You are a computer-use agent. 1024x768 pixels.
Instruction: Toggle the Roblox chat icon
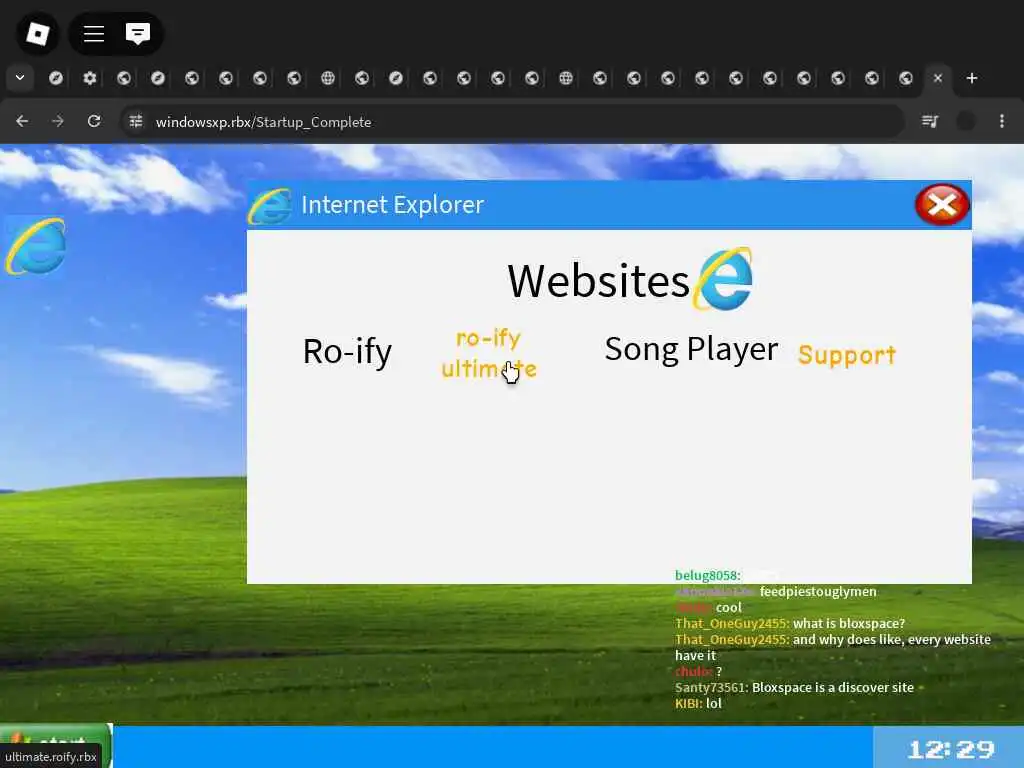[x=138, y=33]
